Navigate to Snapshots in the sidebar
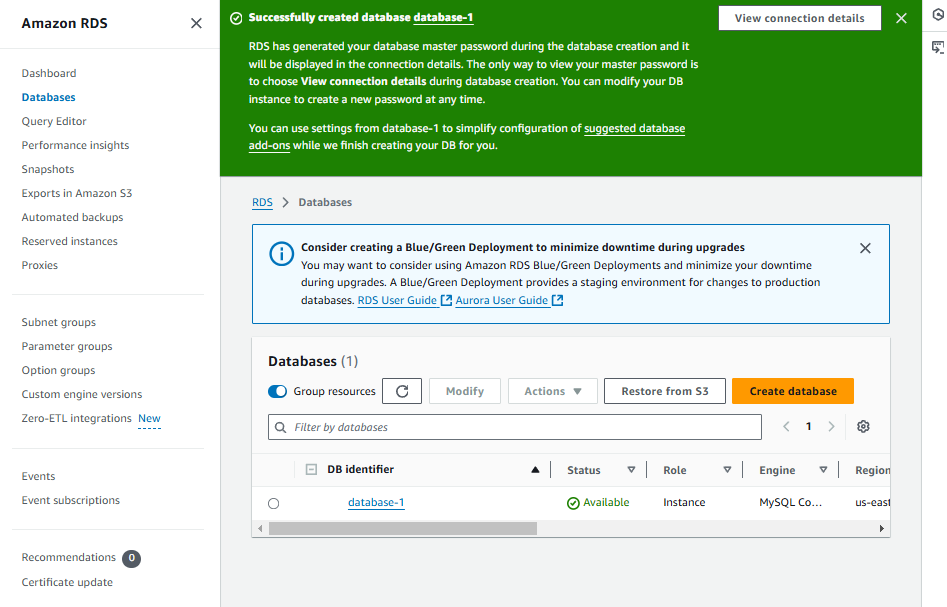Image resolution: width=947 pixels, height=607 pixels. pos(48,169)
